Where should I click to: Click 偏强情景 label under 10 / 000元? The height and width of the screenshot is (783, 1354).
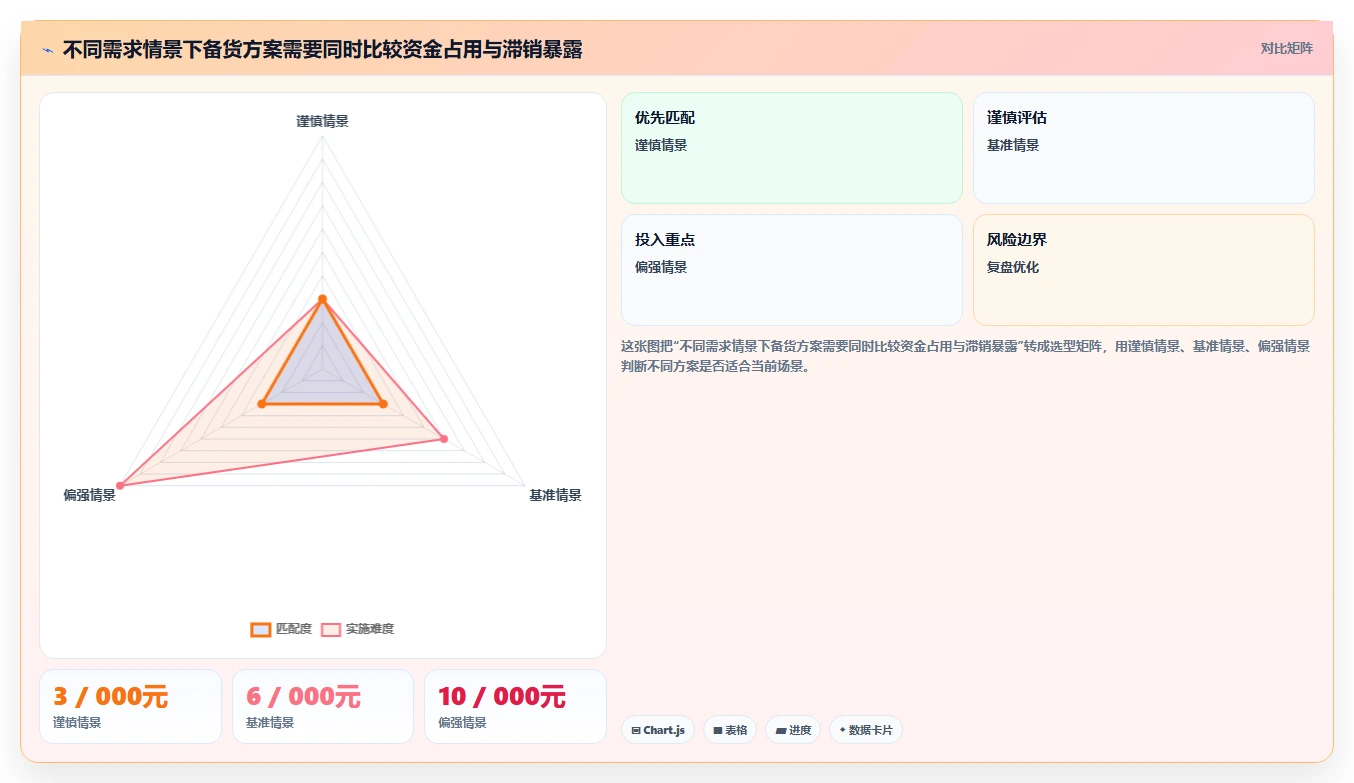point(462,722)
